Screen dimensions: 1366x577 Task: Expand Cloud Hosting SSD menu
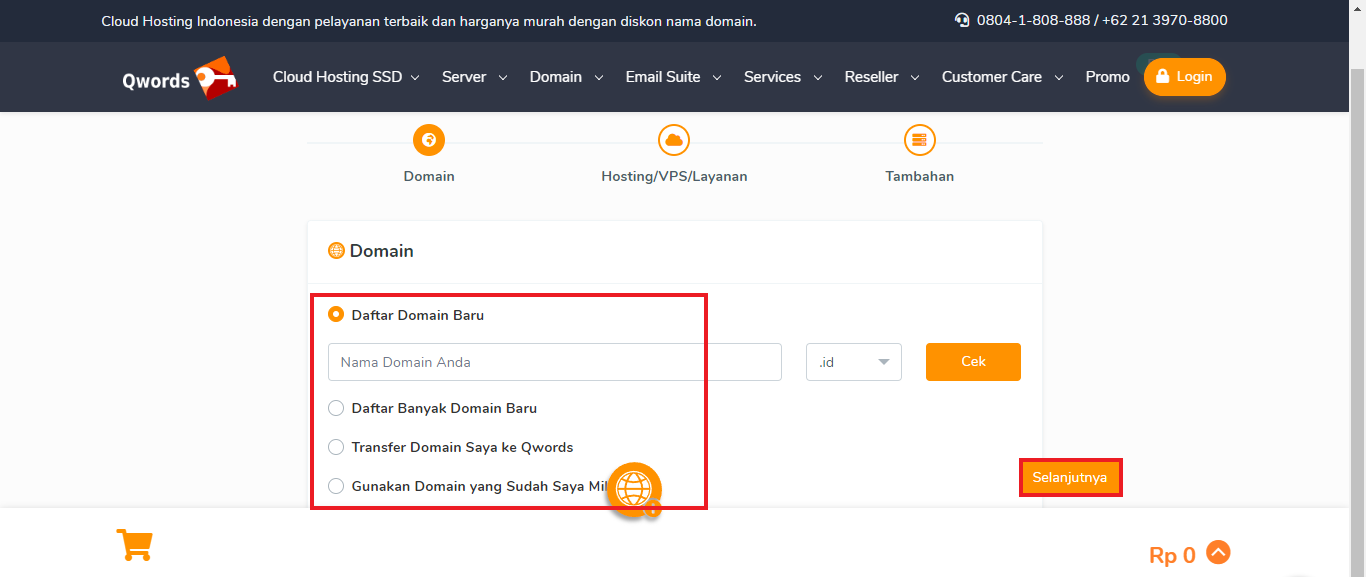(346, 77)
